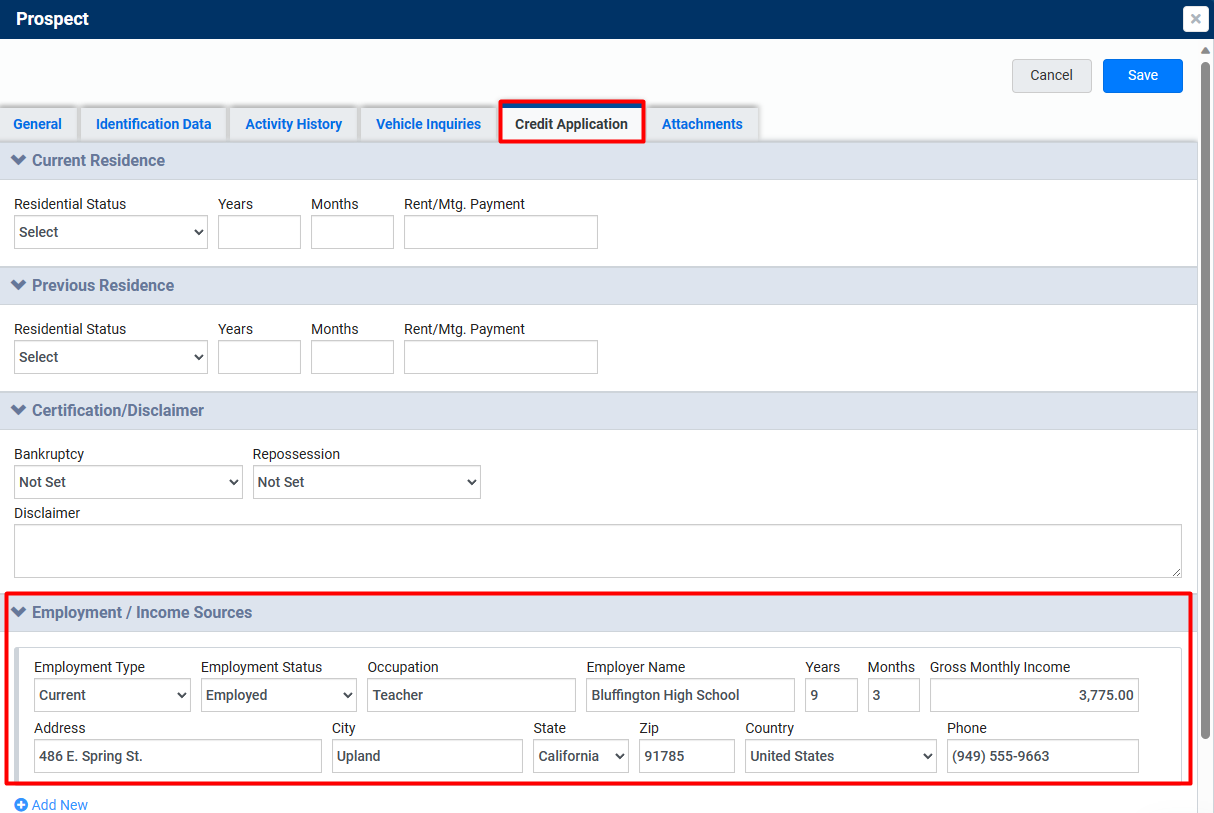Click Current Residence Rent/Mtg. Payment field
The width and height of the screenshot is (1214, 813).
501,232
